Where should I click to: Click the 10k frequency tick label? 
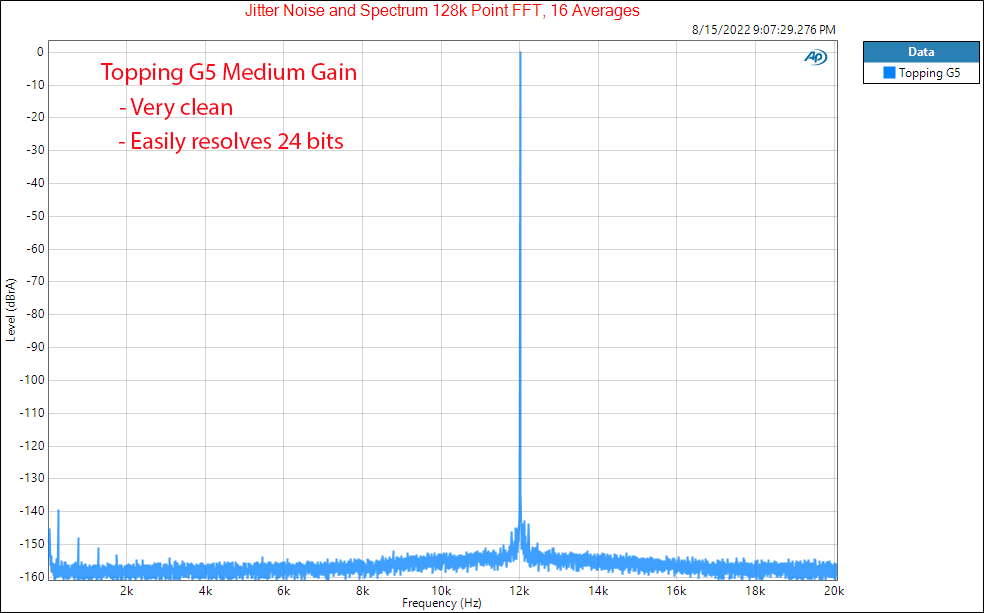441,590
